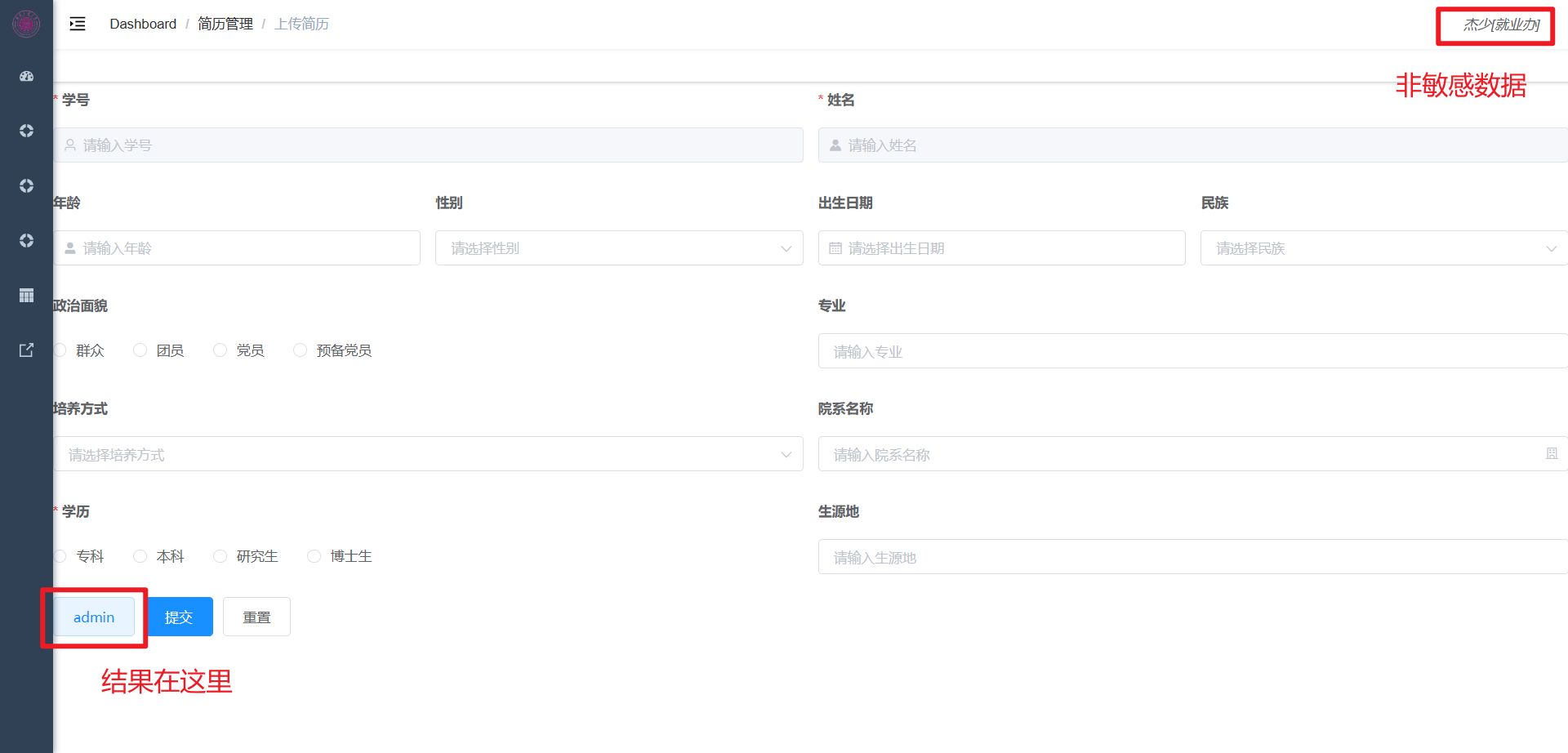Viewport: 1568px width, 753px height.
Task: Choose 本科 as education level
Action: pyautogui.click(x=140, y=556)
